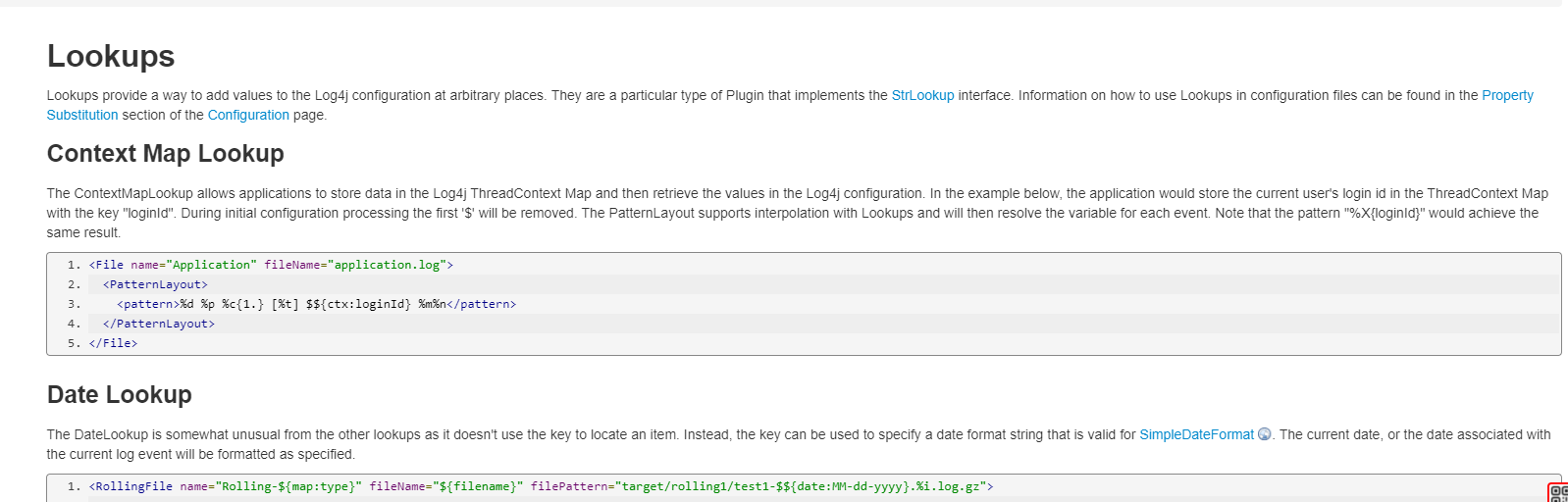Go to the Configuration page link
Viewport: 1568px width, 502px height.
(x=248, y=115)
